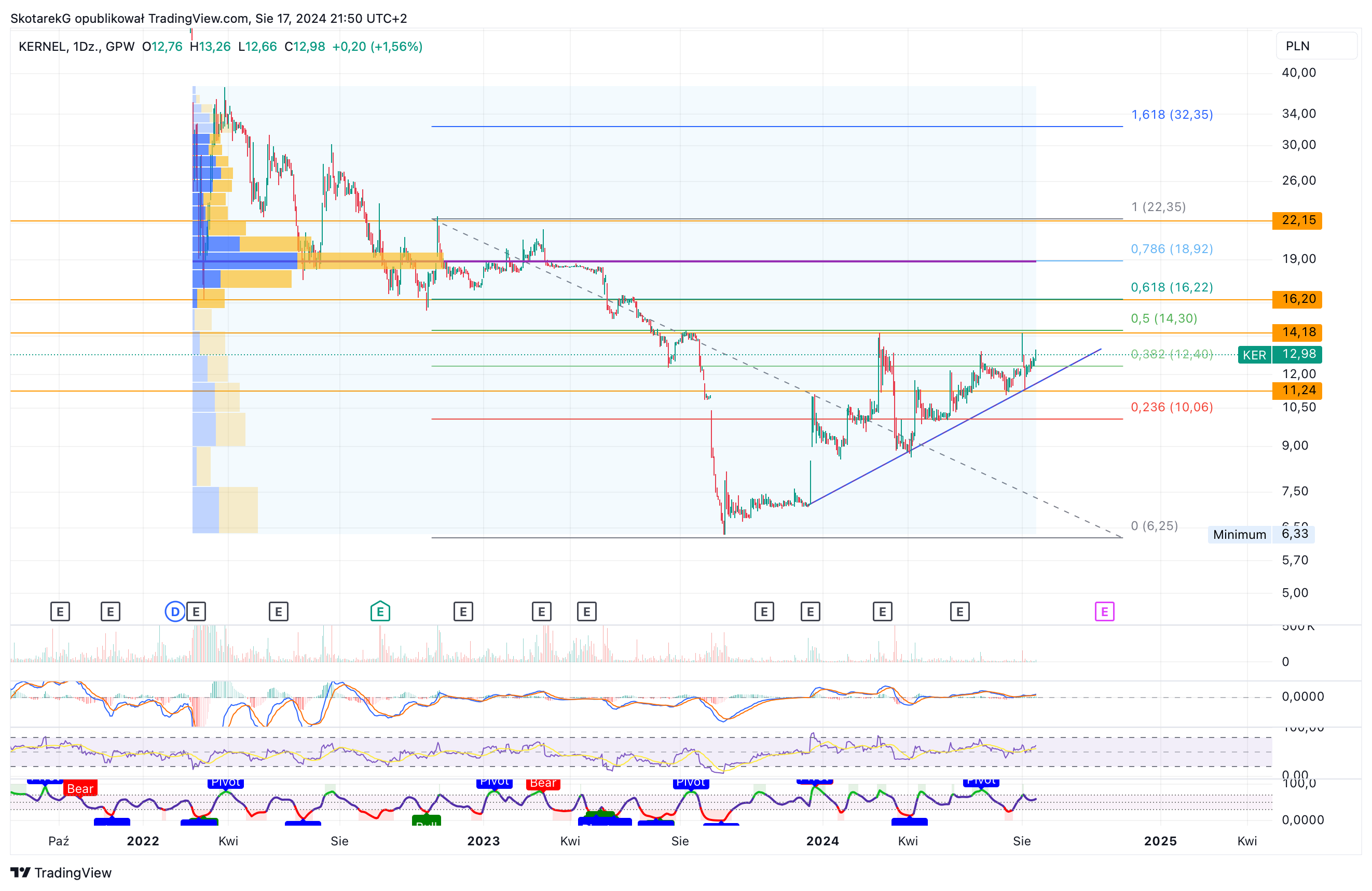Click the Minimum 6,33 price label
1372x891 pixels.
tap(1261, 534)
